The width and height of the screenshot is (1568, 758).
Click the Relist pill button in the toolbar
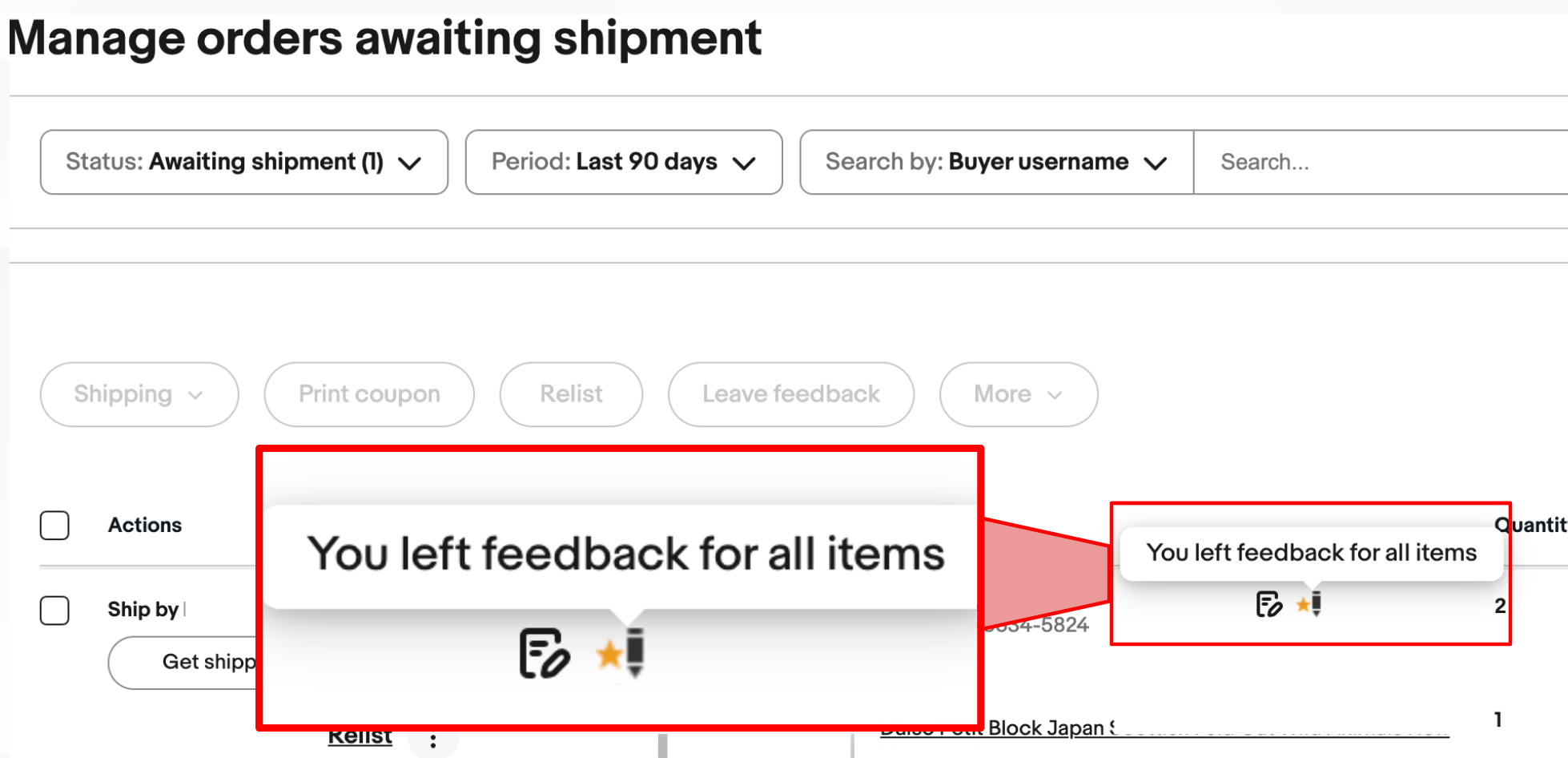(571, 394)
